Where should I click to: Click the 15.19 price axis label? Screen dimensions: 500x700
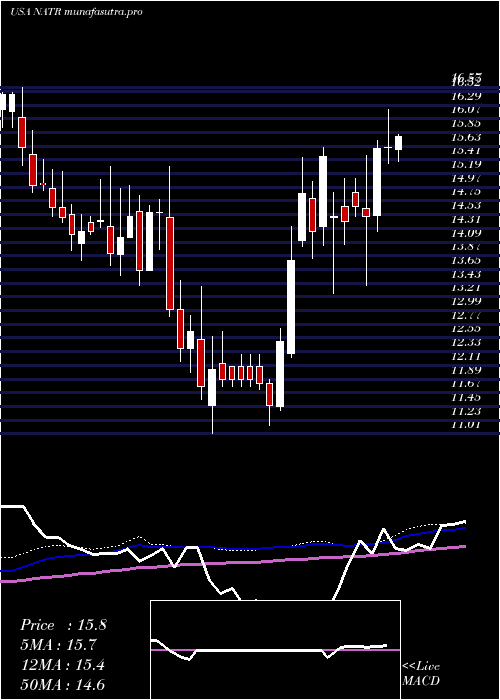pos(466,164)
